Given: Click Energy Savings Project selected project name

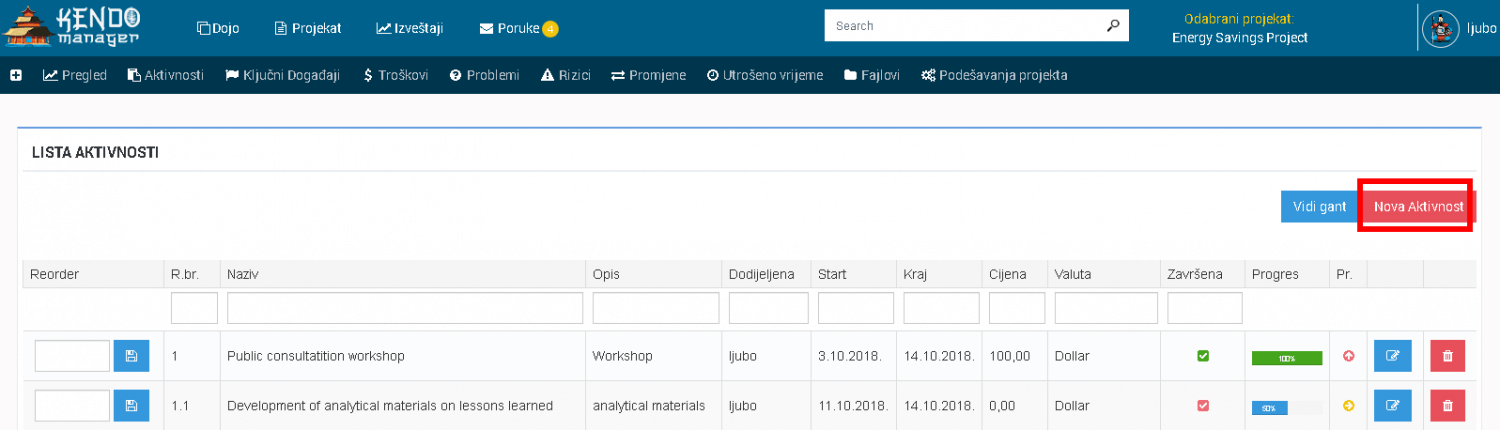Looking at the screenshot, I should tap(1240, 38).
